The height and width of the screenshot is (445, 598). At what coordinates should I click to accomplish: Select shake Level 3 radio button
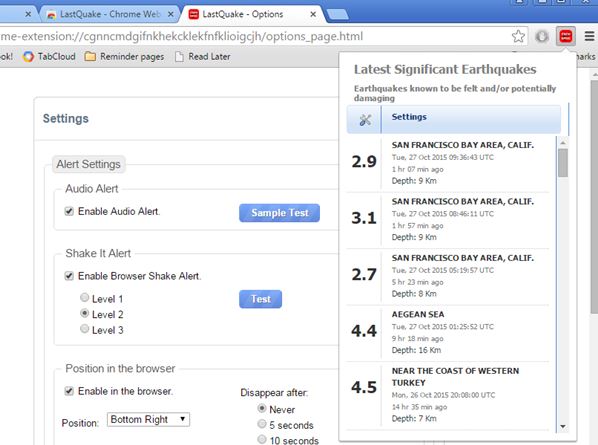(85, 329)
